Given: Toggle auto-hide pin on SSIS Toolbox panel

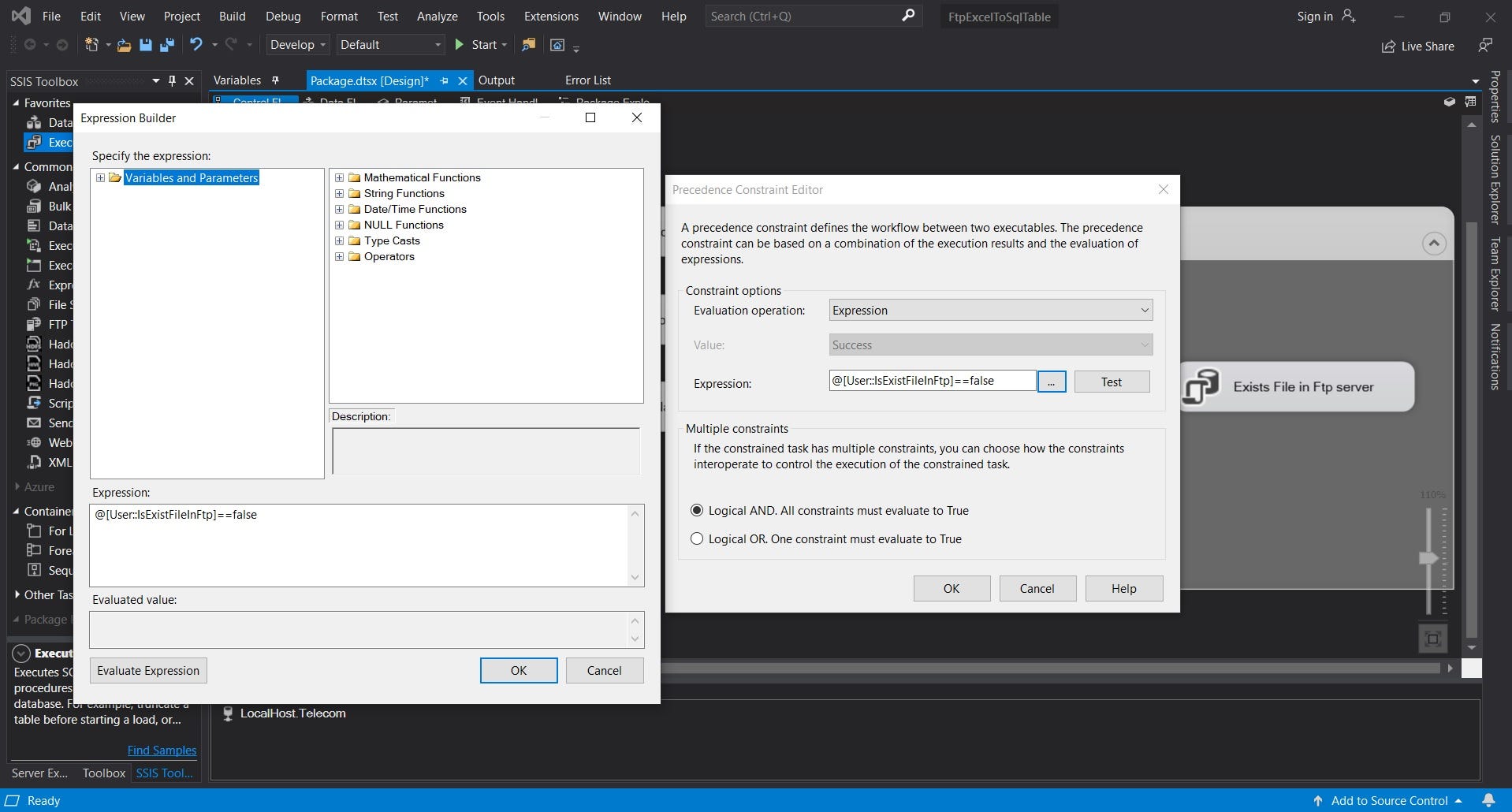Looking at the screenshot, I should point(172,80).
